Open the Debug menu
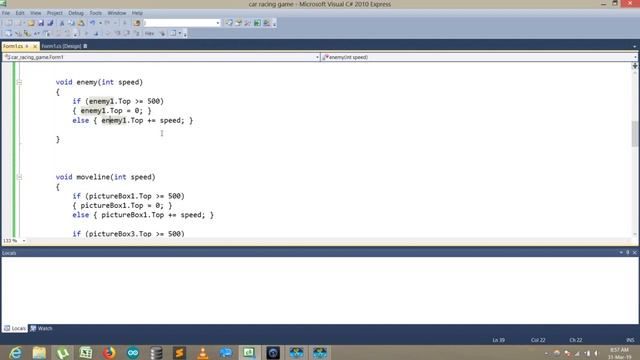This screenshot has width=640, height=360. pos(76,13)
